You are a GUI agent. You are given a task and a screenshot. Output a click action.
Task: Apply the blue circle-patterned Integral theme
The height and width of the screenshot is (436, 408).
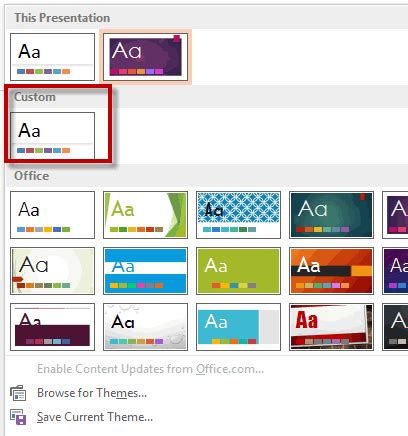pyautogui.click(x=239, y=215)
